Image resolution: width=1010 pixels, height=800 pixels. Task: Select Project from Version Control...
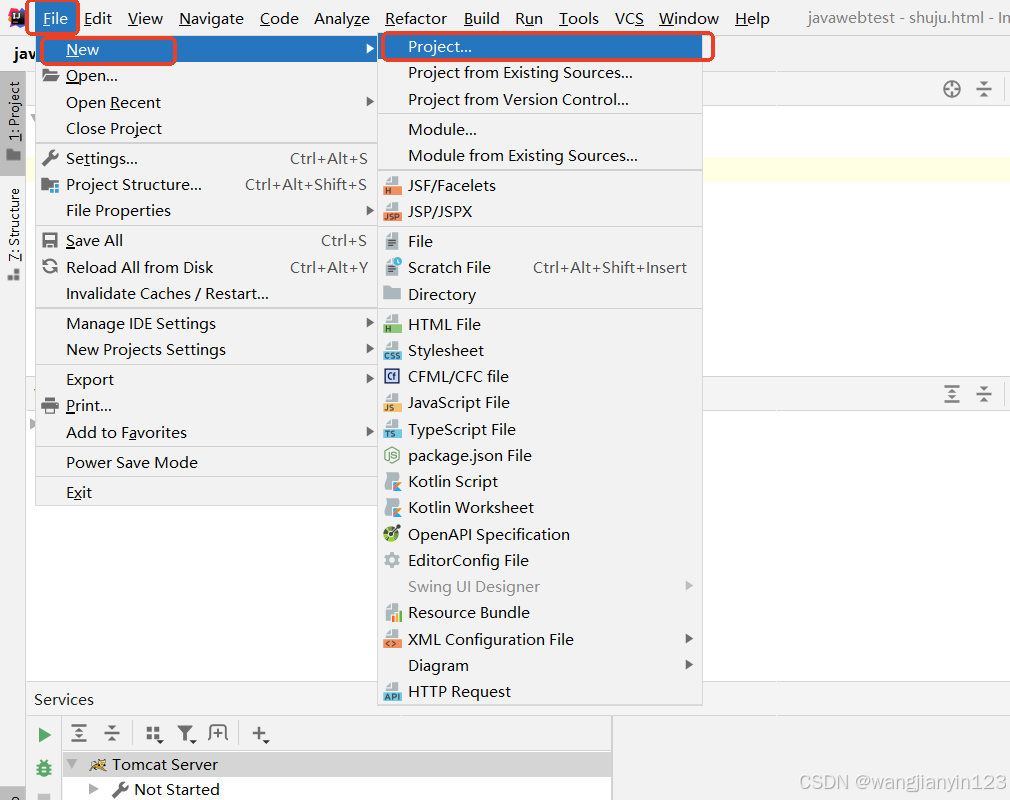[540, 100]
